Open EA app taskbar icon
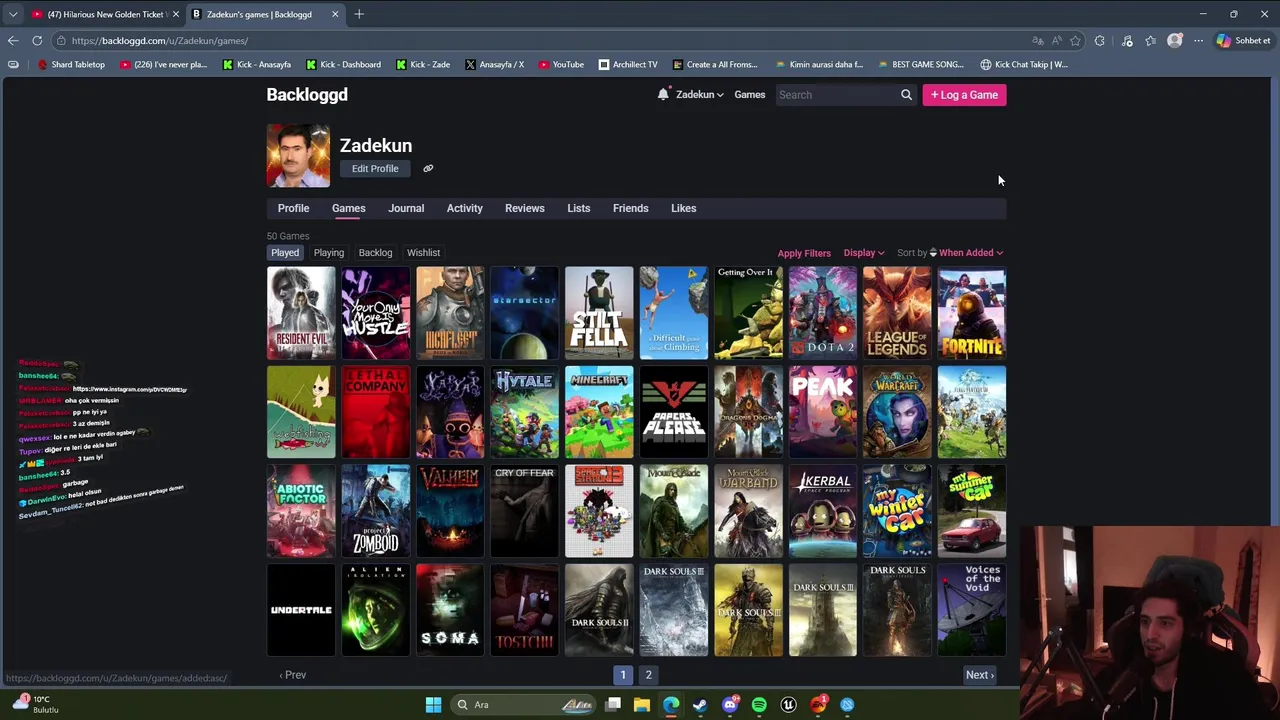1280x720 pixels. pos(818,705)
